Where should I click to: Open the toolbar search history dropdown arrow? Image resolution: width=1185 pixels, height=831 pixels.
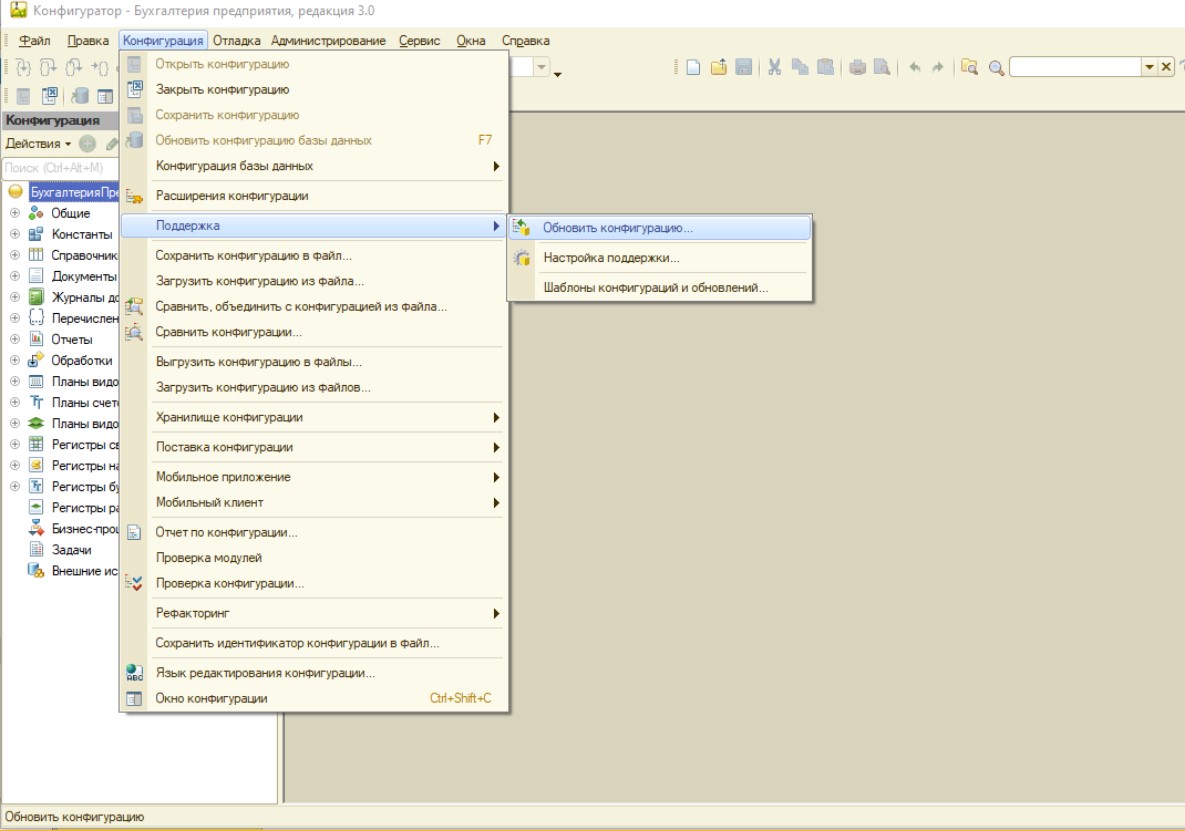(1149, 67)
